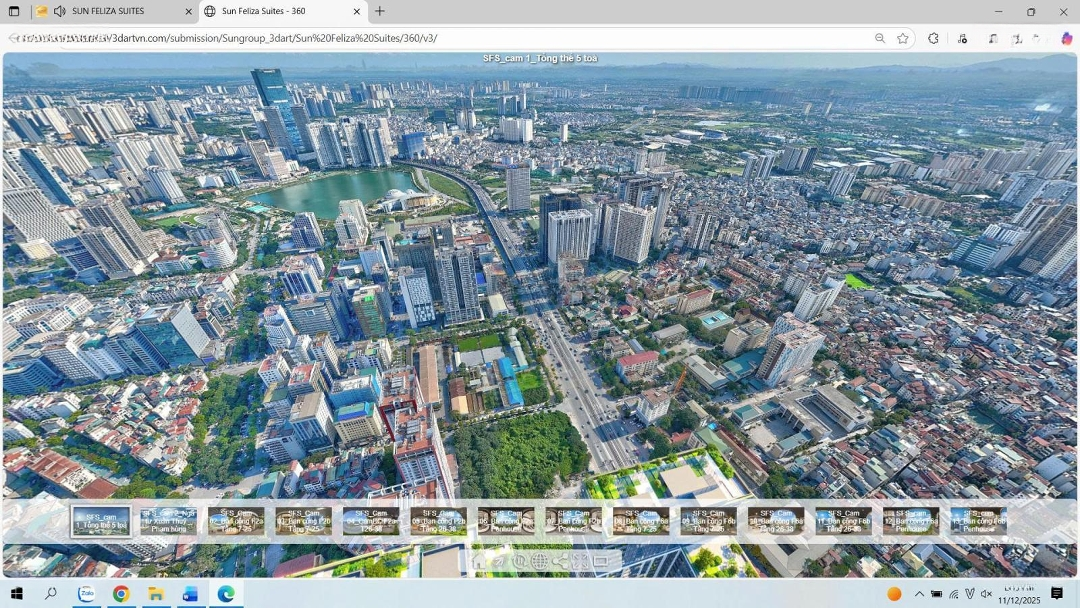Open File Explorer from the taskbar
The height and width of the screenshot is (608, 1080).
(x=156, y=594)
